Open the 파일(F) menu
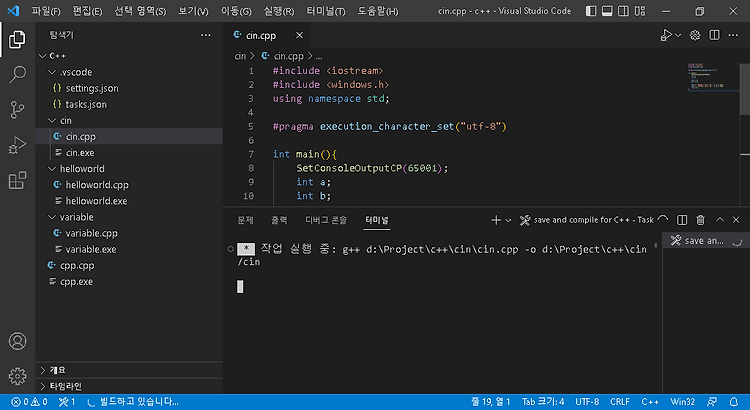Viewport: 750px width, 410px height. click(x=46, y=11)
